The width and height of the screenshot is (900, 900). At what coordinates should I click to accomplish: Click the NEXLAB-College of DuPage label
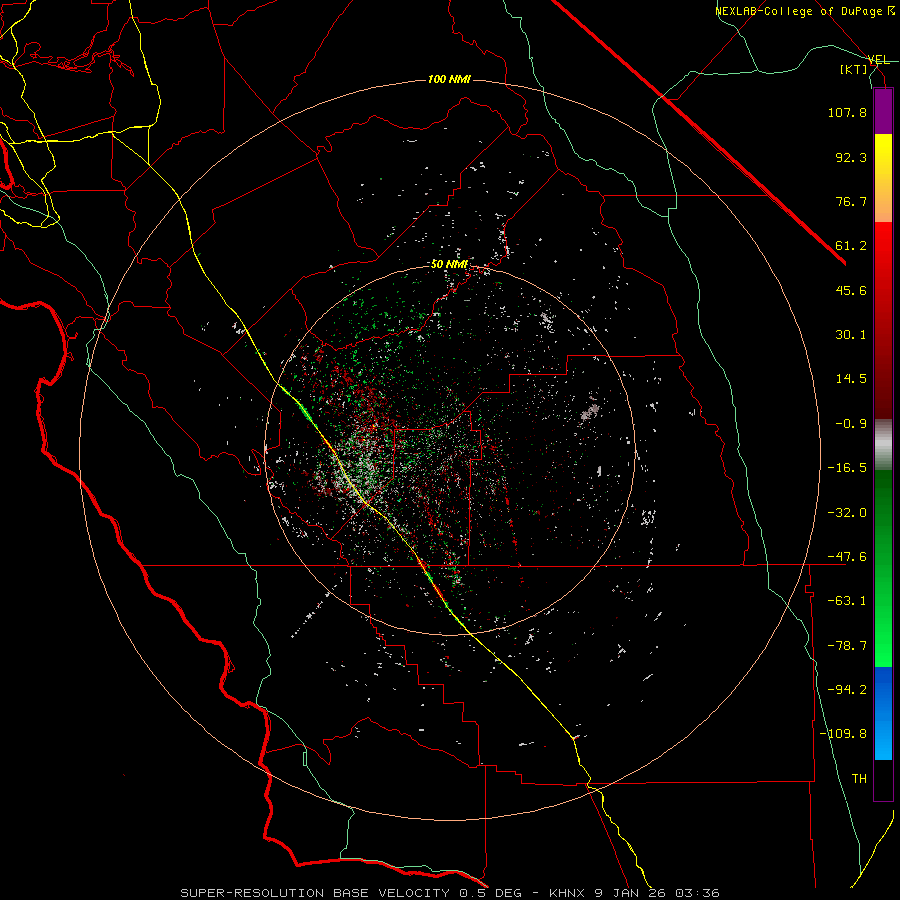tap(804, 11)
